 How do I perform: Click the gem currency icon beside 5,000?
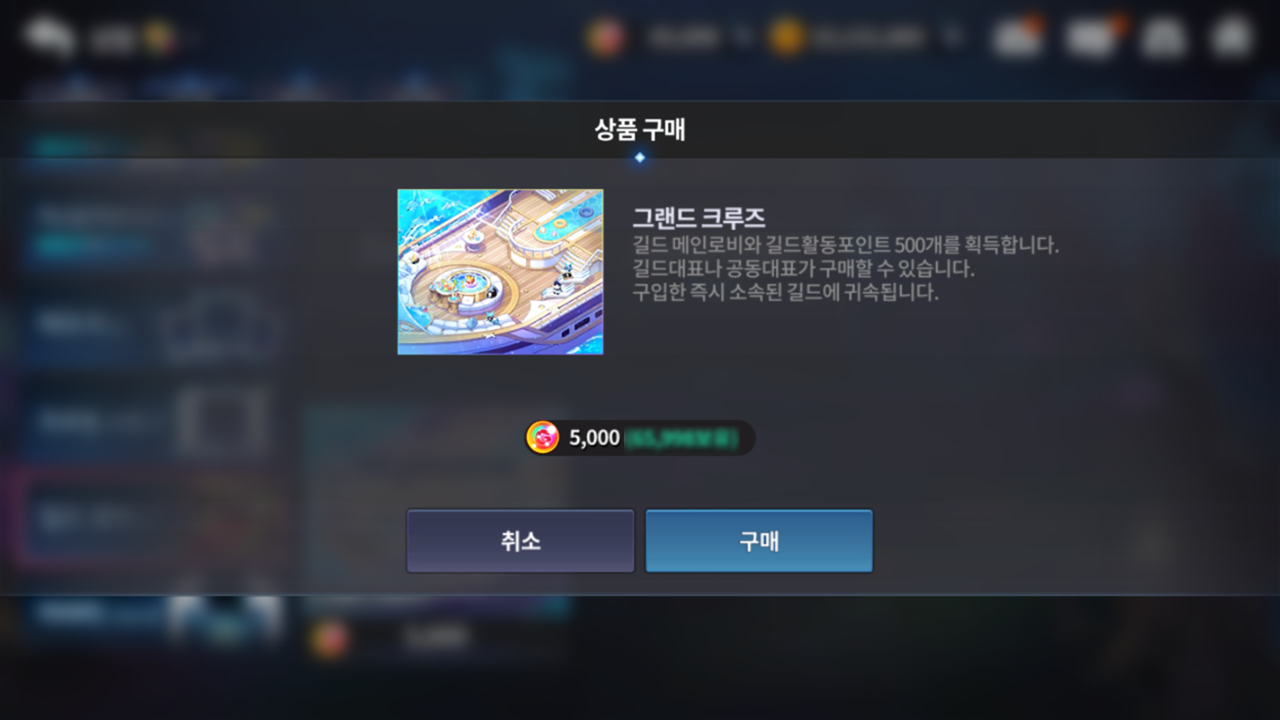point(543,438)
